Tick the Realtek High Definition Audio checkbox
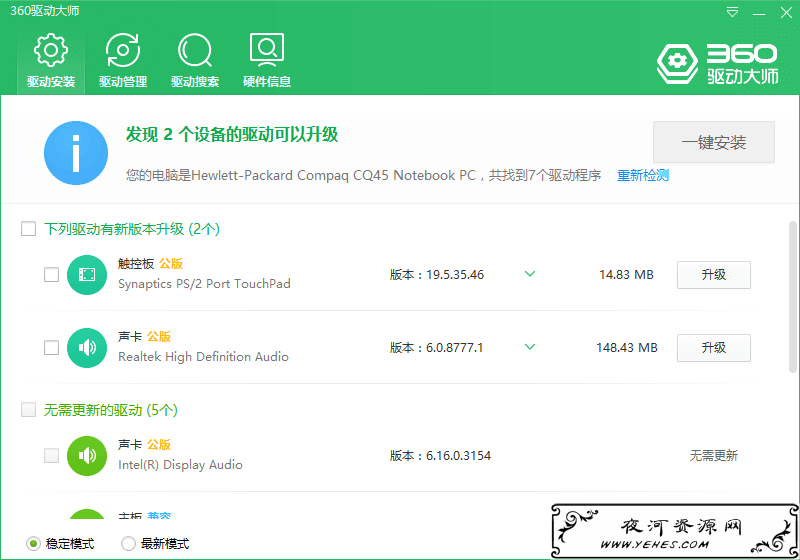 click(x=52, y=347)
